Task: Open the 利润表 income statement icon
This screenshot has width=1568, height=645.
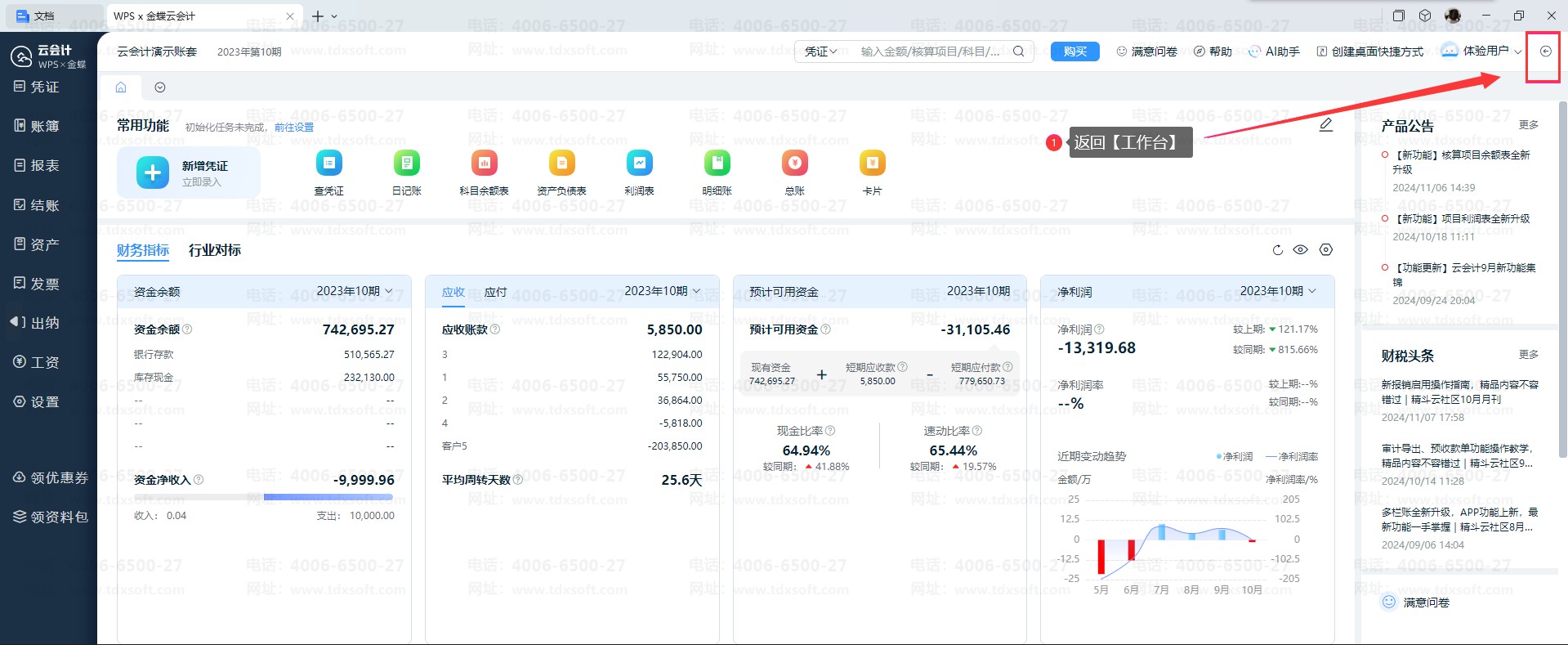Action: click(639, 163)
